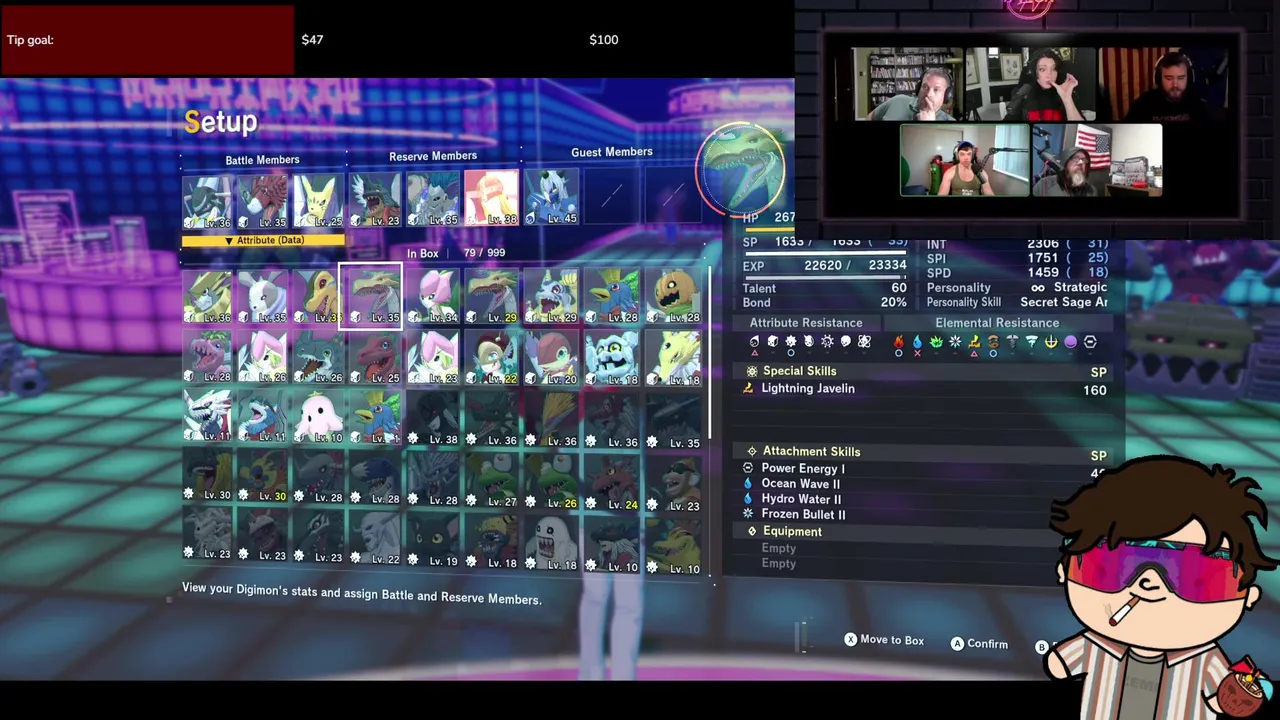Click the webcam with the American flag
The width and height of the screenshot is (1280, 720).
point(1097,160)
